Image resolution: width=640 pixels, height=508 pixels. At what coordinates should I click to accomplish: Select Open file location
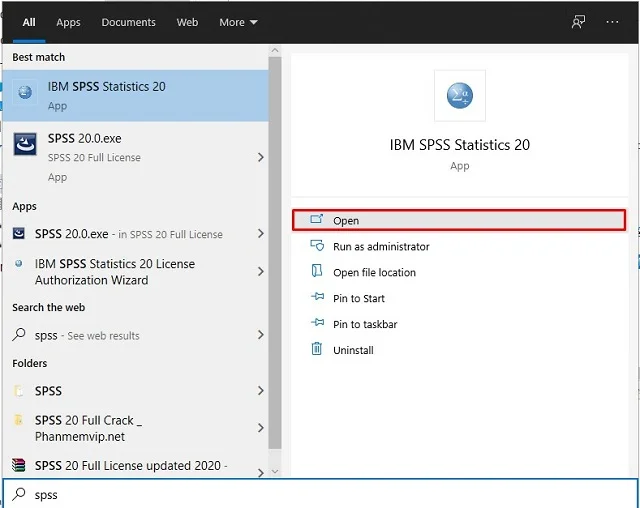coord(459,272)
